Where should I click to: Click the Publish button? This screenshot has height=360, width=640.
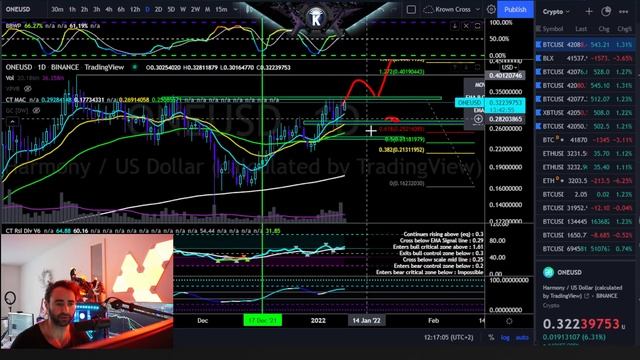click(x=515, y=9)
